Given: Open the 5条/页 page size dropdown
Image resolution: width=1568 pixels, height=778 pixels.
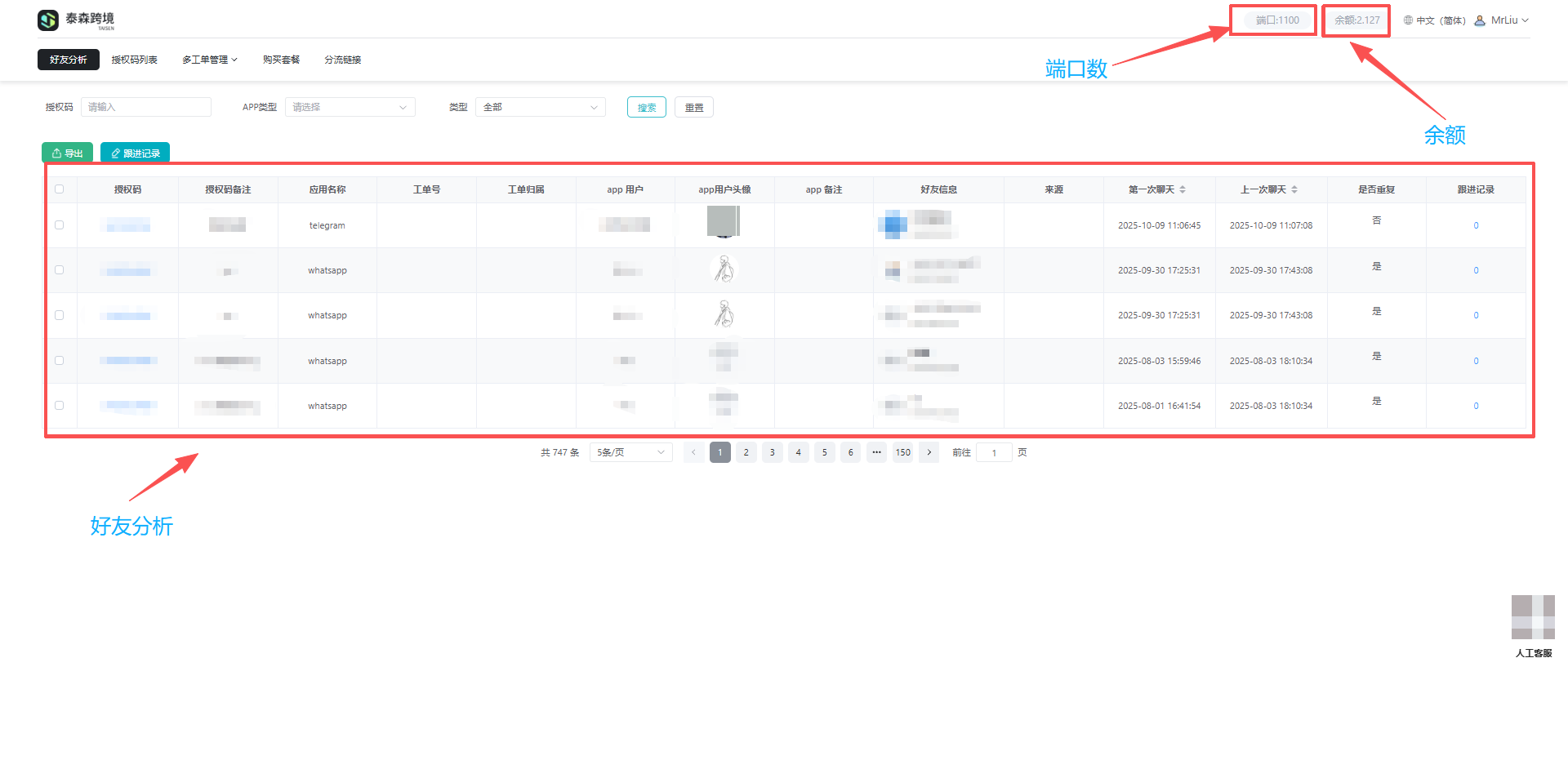Looking at the screenshot, I should (630, 452).
